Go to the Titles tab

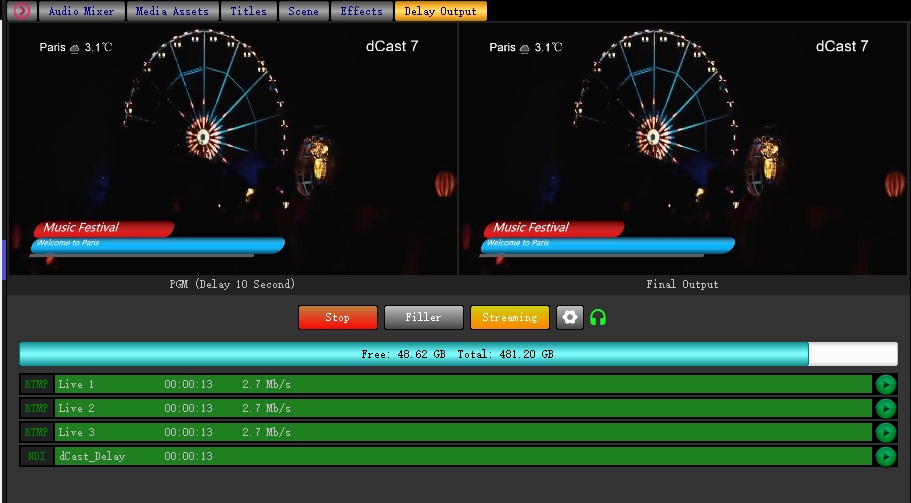(248, 11)
